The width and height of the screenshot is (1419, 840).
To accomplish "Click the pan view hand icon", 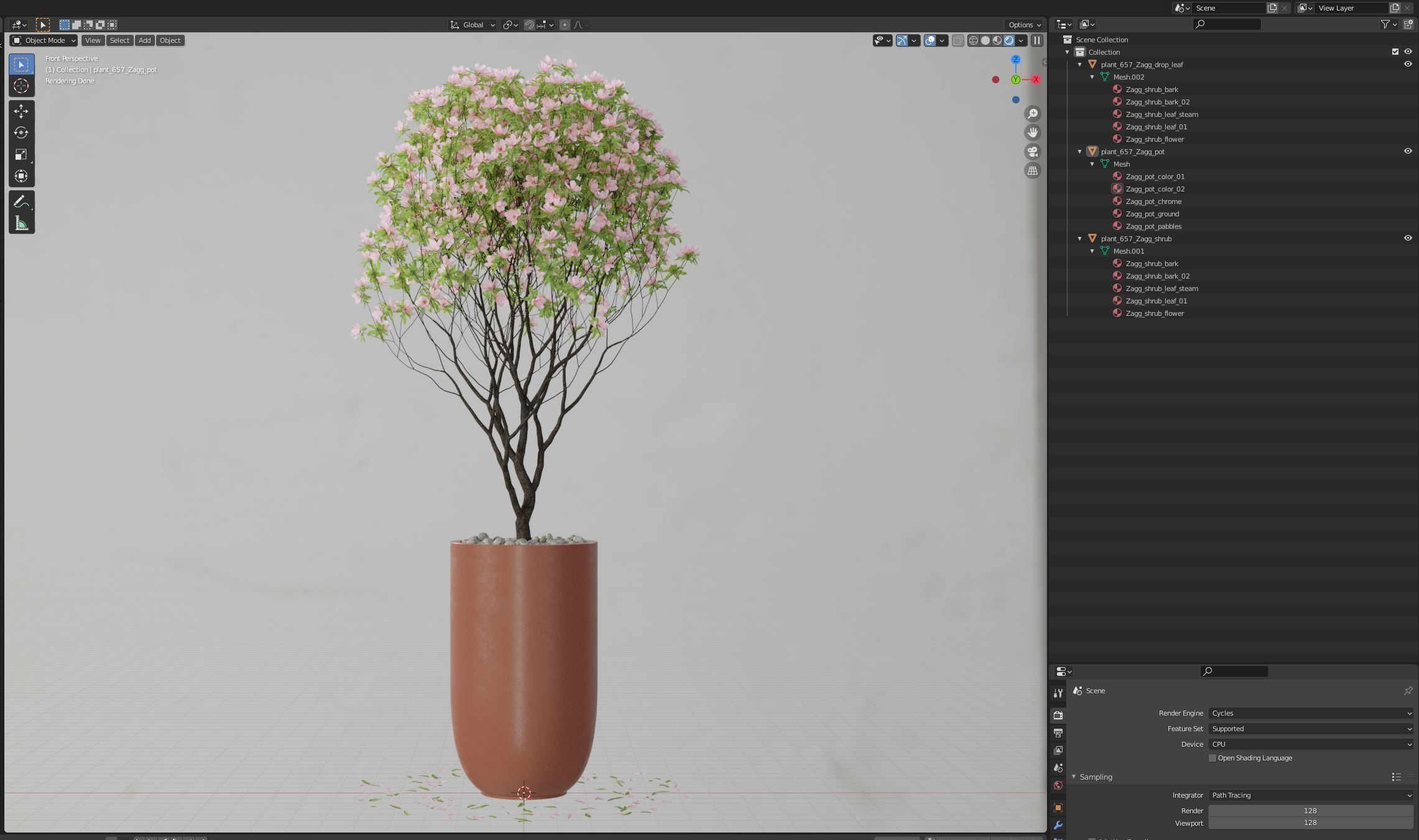I will tap(1033, 132).
